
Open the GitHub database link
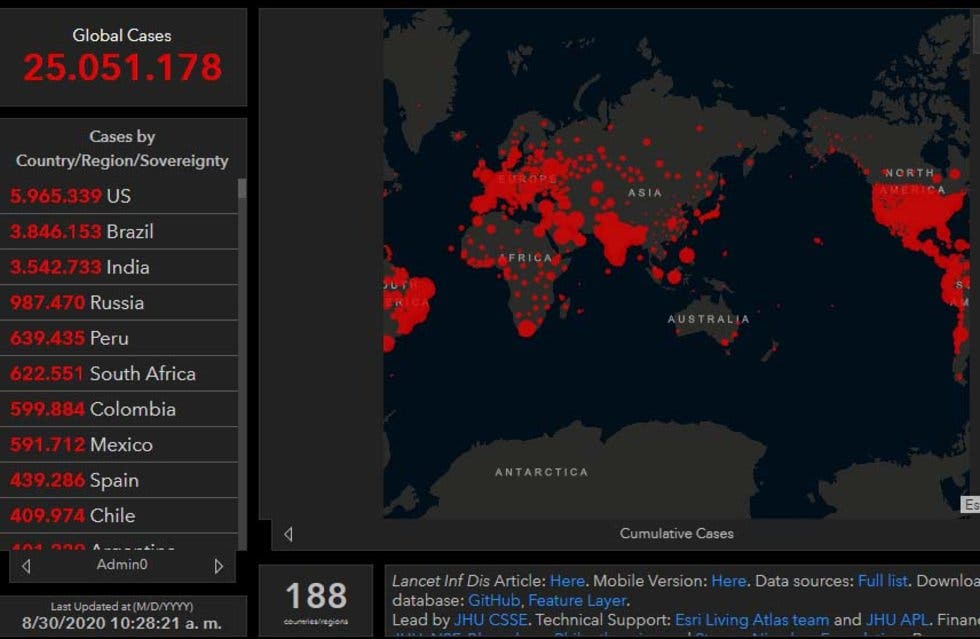pos(494,600)
